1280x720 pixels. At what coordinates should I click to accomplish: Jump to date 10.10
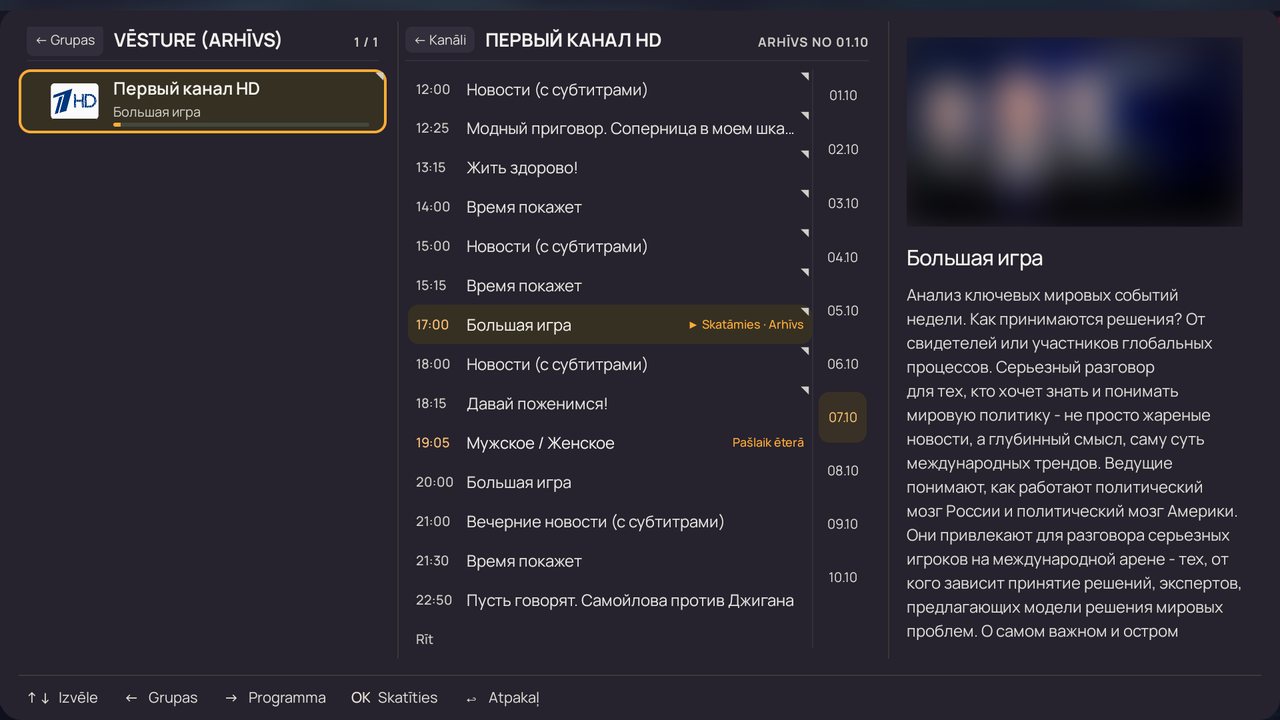[843, 578]
